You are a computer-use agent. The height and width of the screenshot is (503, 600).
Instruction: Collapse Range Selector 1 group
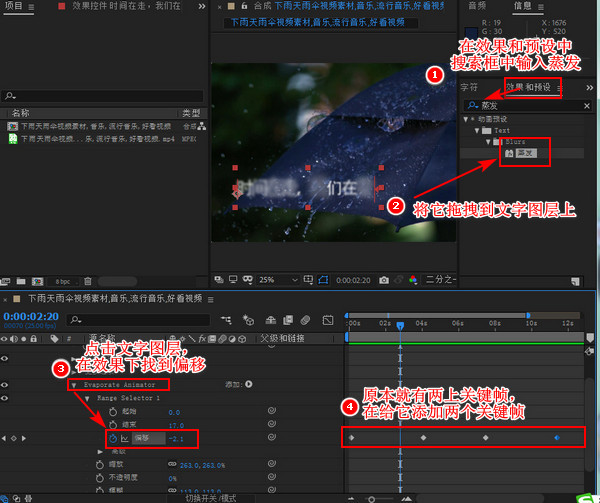[87, 399]
